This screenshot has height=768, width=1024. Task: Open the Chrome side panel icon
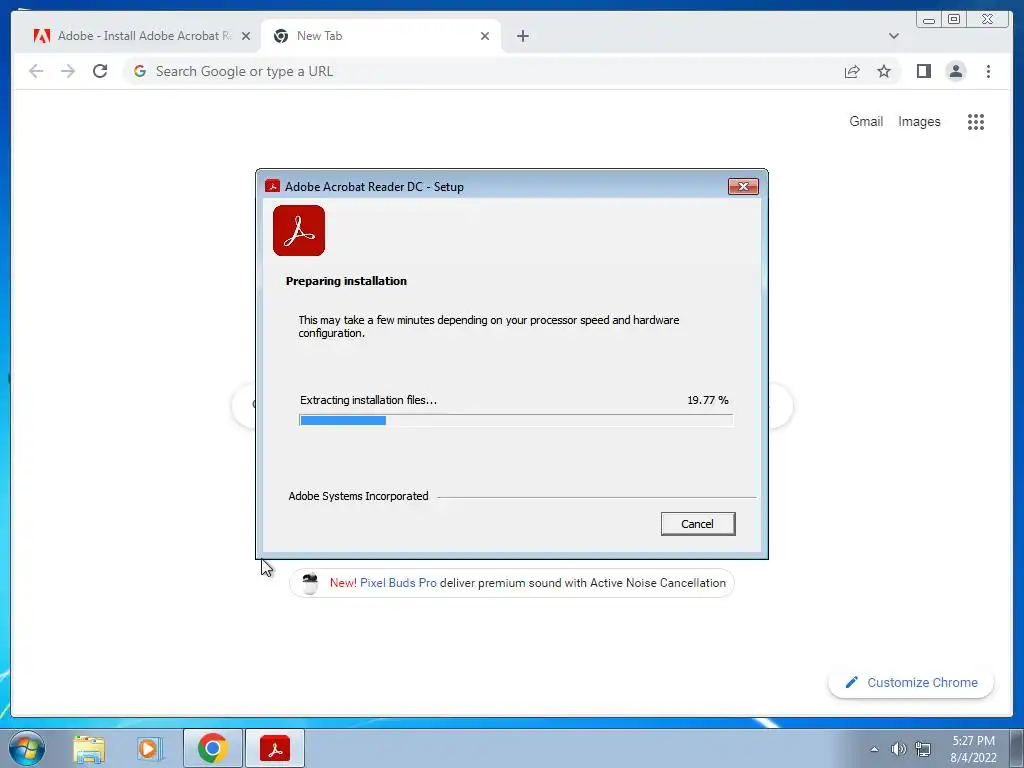tap(923, 71)
